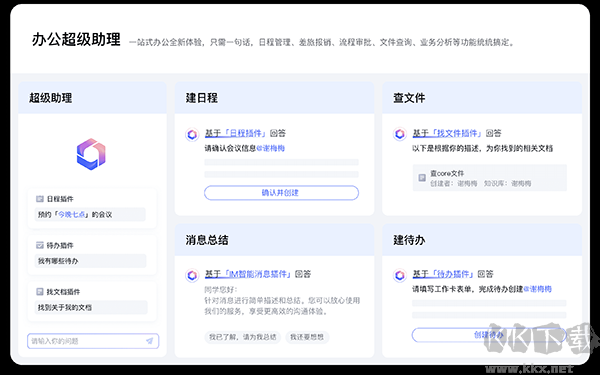Click the document icon beside 找文档插件
Viewport: 600px width, 375px height.
click(x=40, y=292)
